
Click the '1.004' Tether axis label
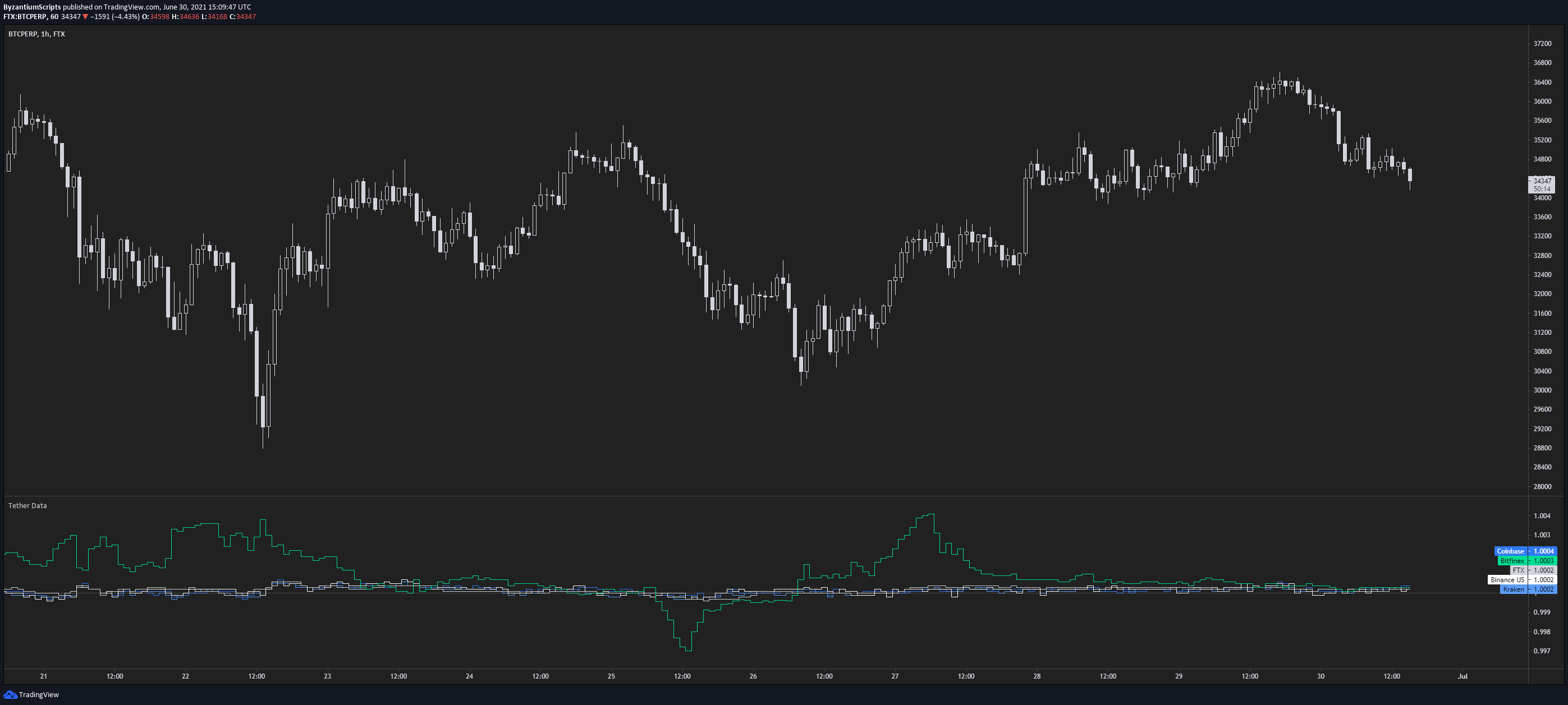click(x=1542, y=516)
